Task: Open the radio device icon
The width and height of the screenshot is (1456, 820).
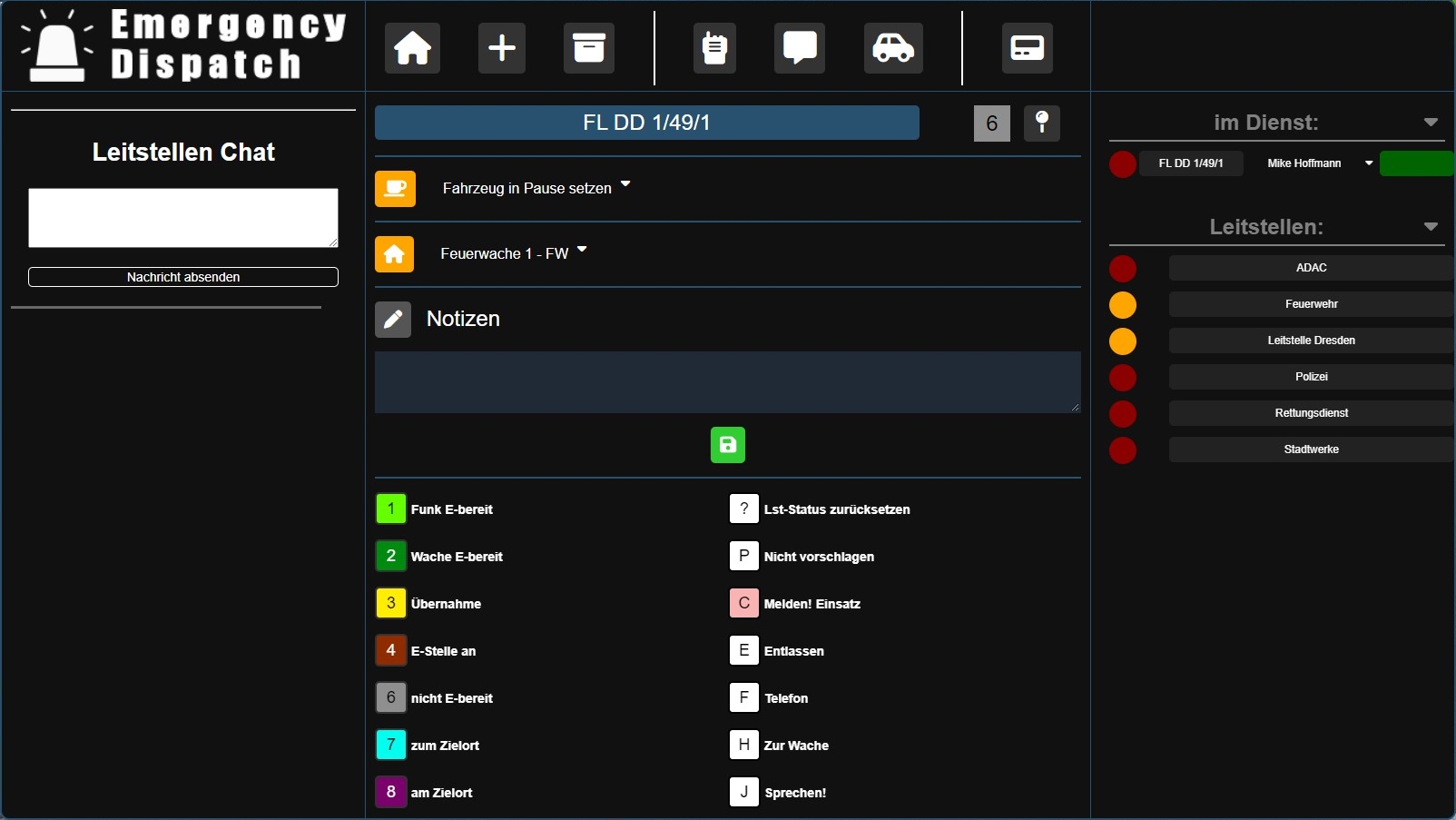Action: click(714, 48)
